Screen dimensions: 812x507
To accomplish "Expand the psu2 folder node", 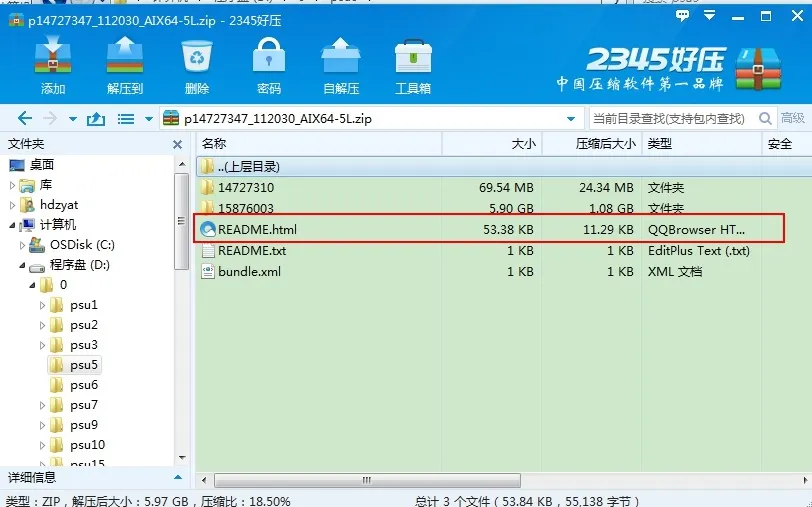I will [x=42, y=325].
